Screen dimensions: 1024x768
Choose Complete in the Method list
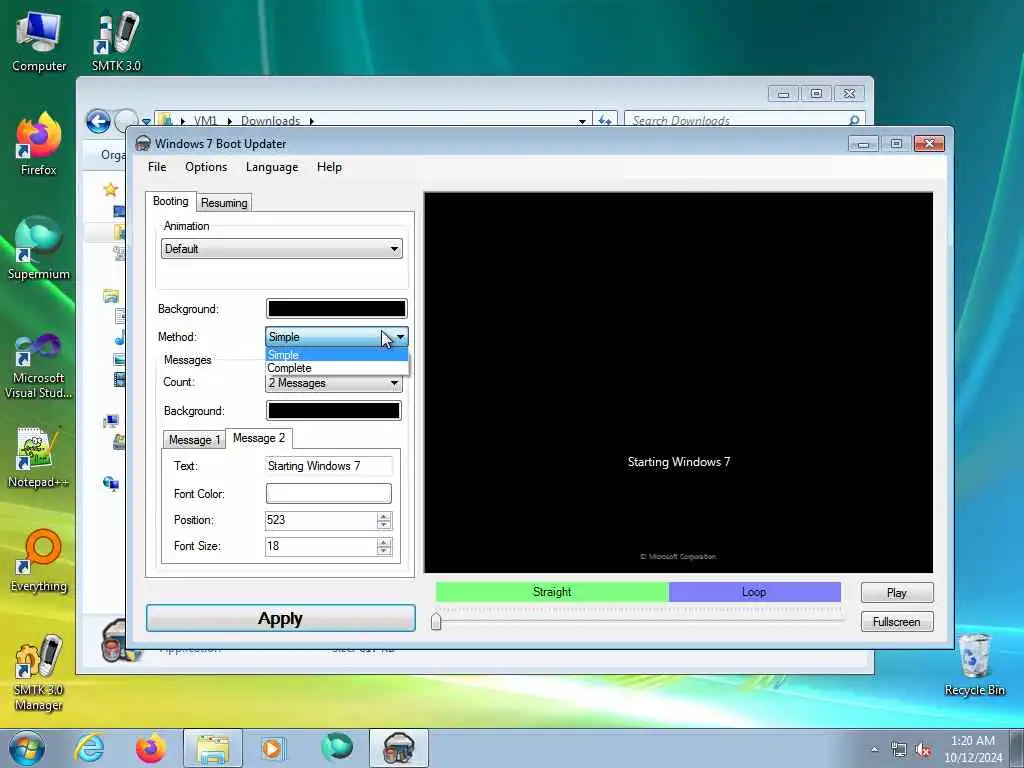tap(337, 368)
